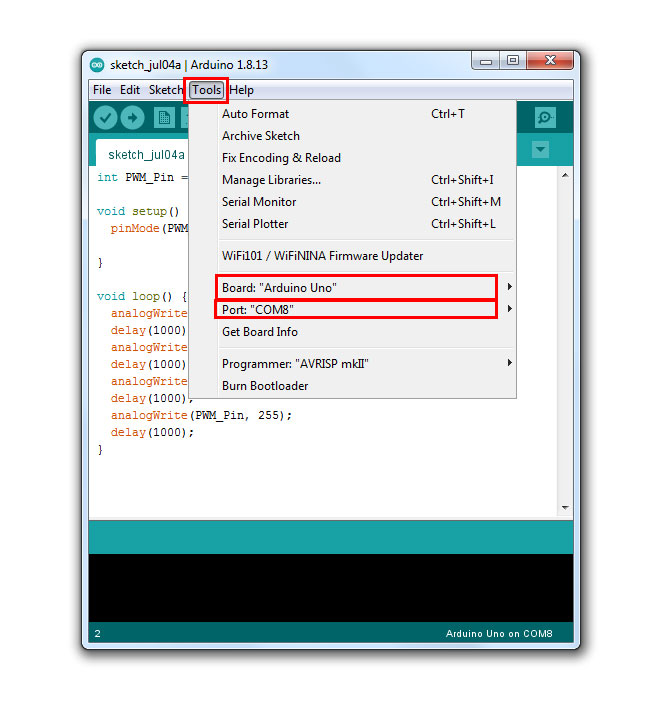Click the Verify checkmark toolbar button

tap(105, 118)
